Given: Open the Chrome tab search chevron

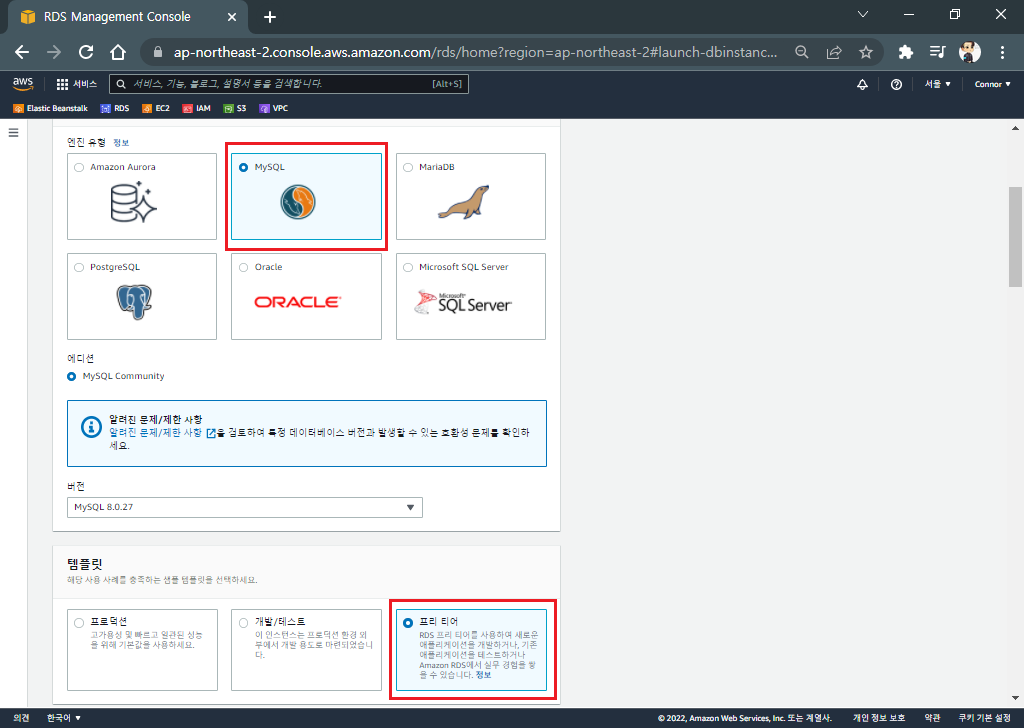Looking at the screenshot, I should pyautogui.click(x=863, y=14).
